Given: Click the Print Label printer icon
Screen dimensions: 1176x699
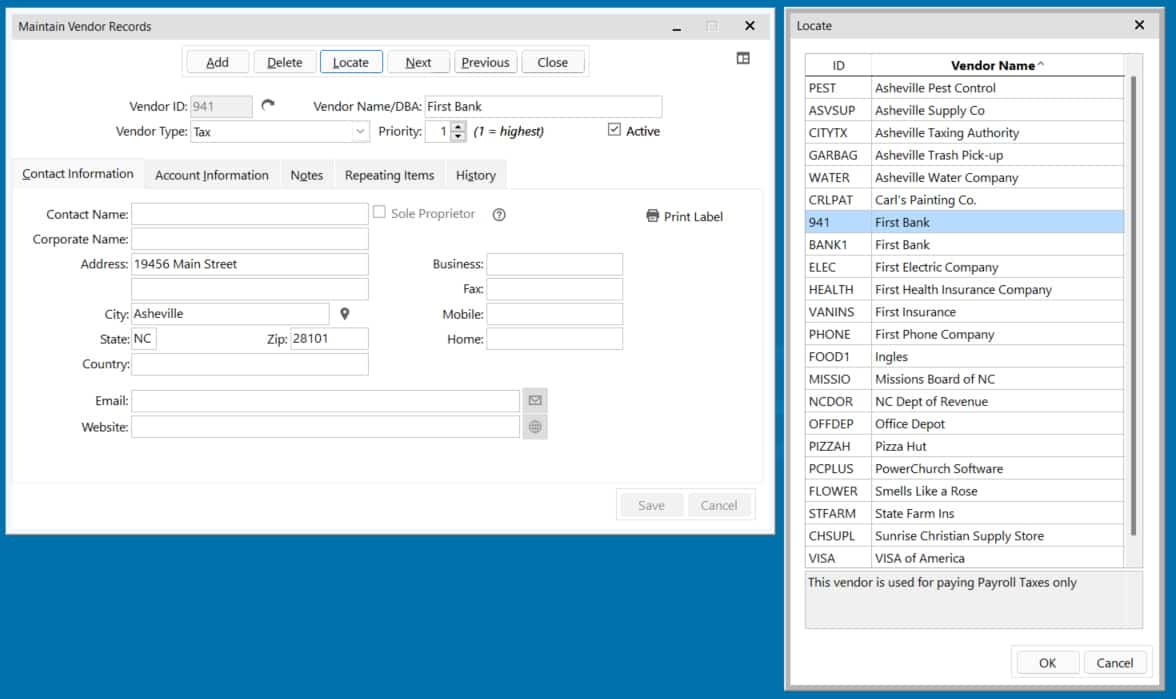Looking at the screenshot, I should click(x=652, y=216).
